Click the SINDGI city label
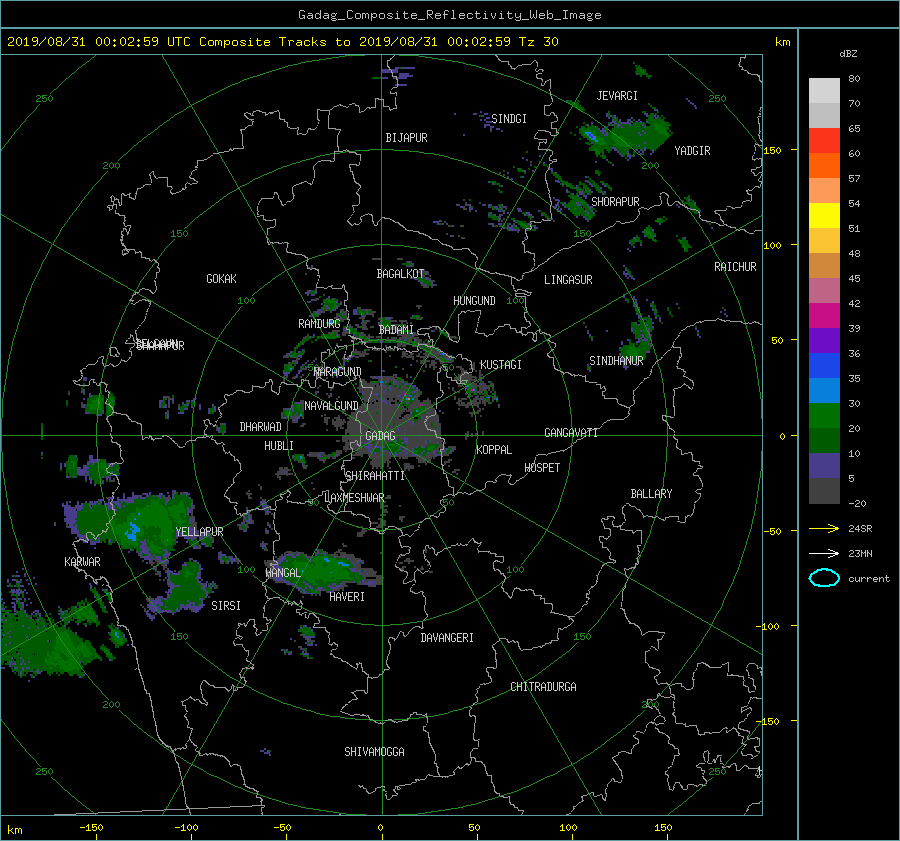The image size is (900, 841). click(509, 119)
